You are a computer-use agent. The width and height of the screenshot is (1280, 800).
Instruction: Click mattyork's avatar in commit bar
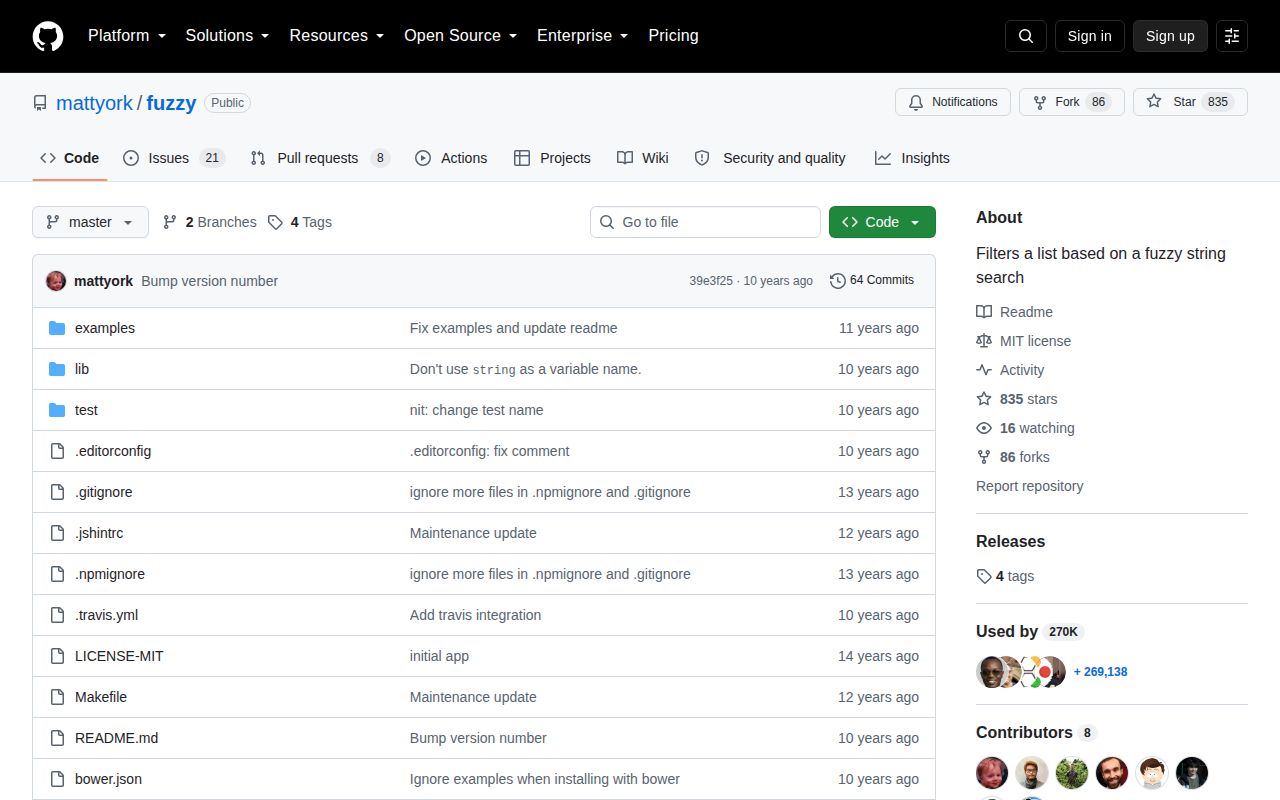(x=56, y=281)
